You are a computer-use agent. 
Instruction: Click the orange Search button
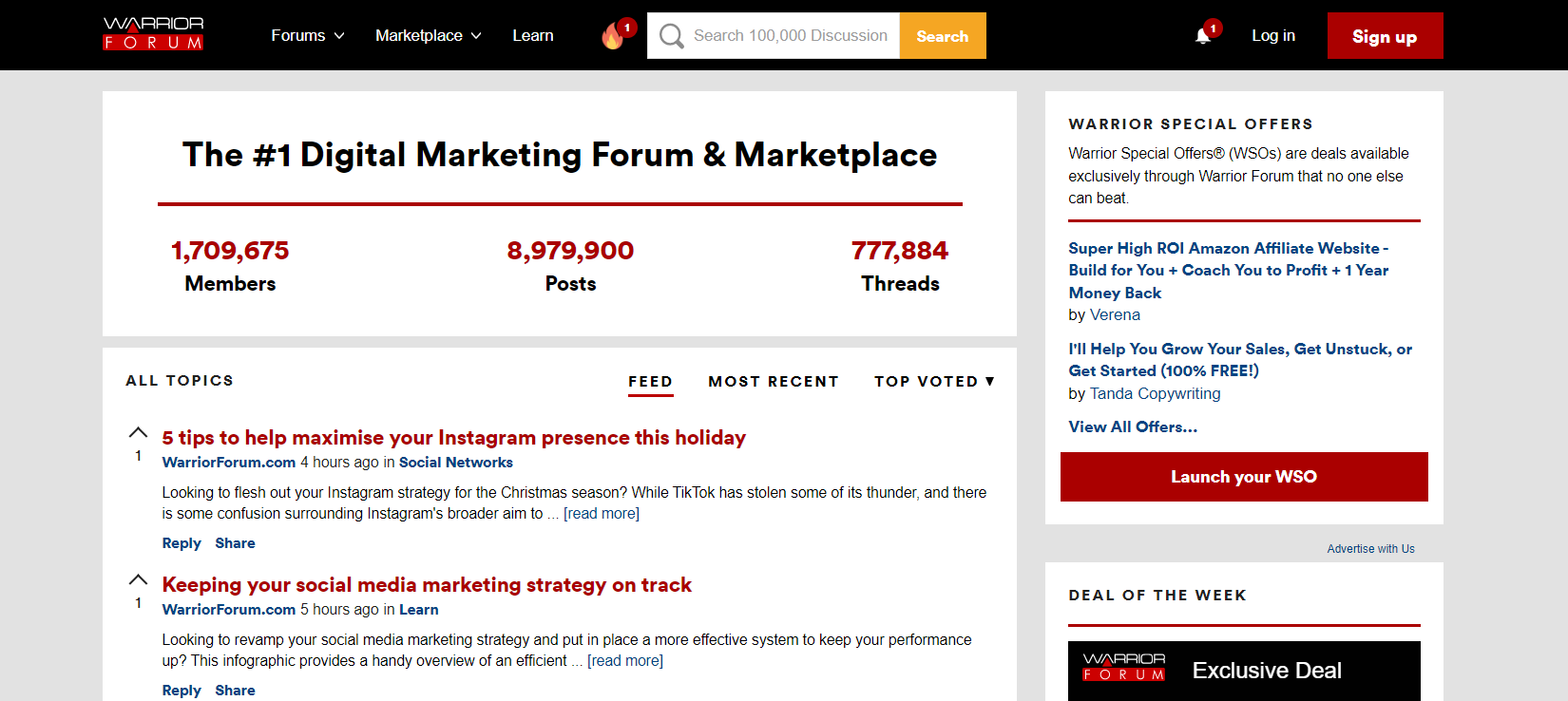pos(943,36)
